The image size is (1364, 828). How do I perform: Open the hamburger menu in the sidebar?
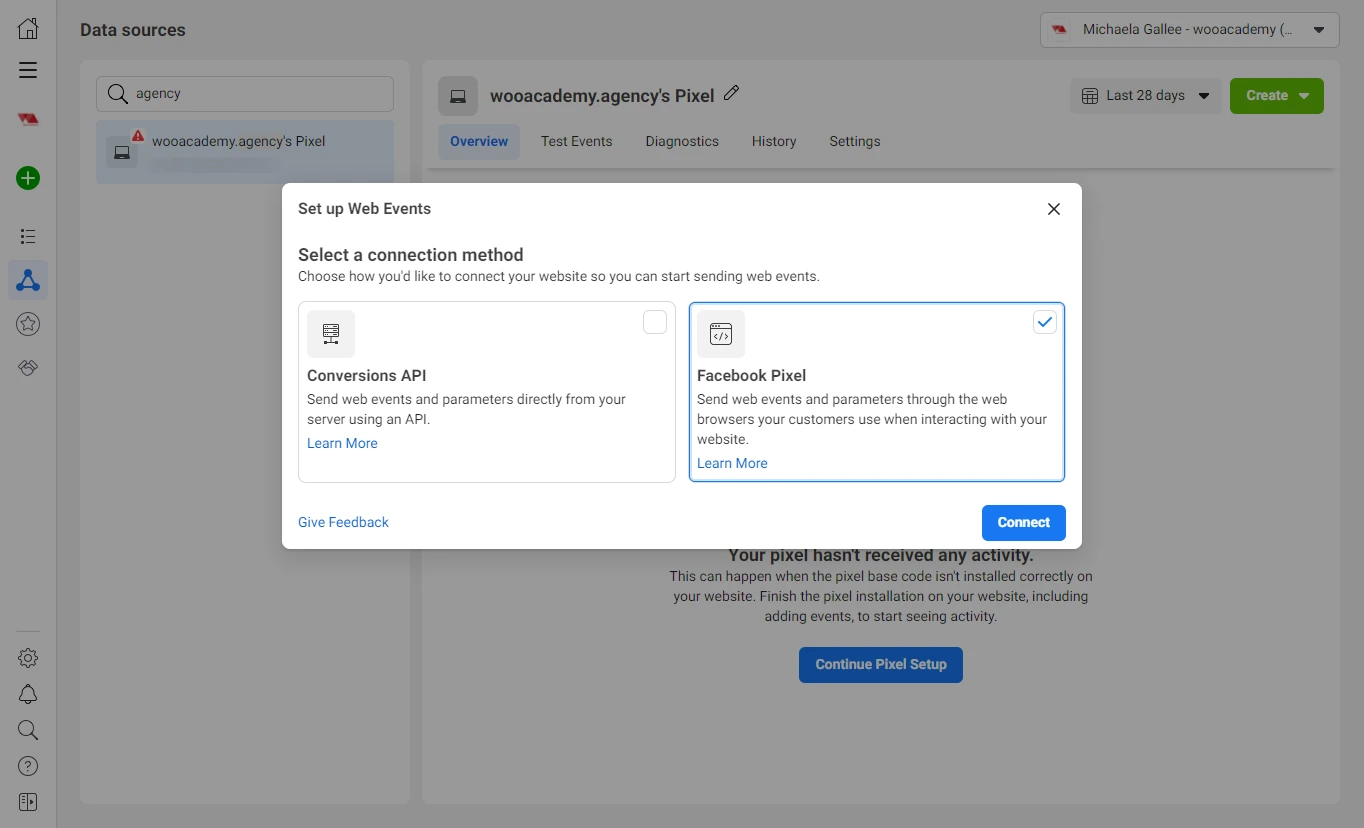point(28,70)
